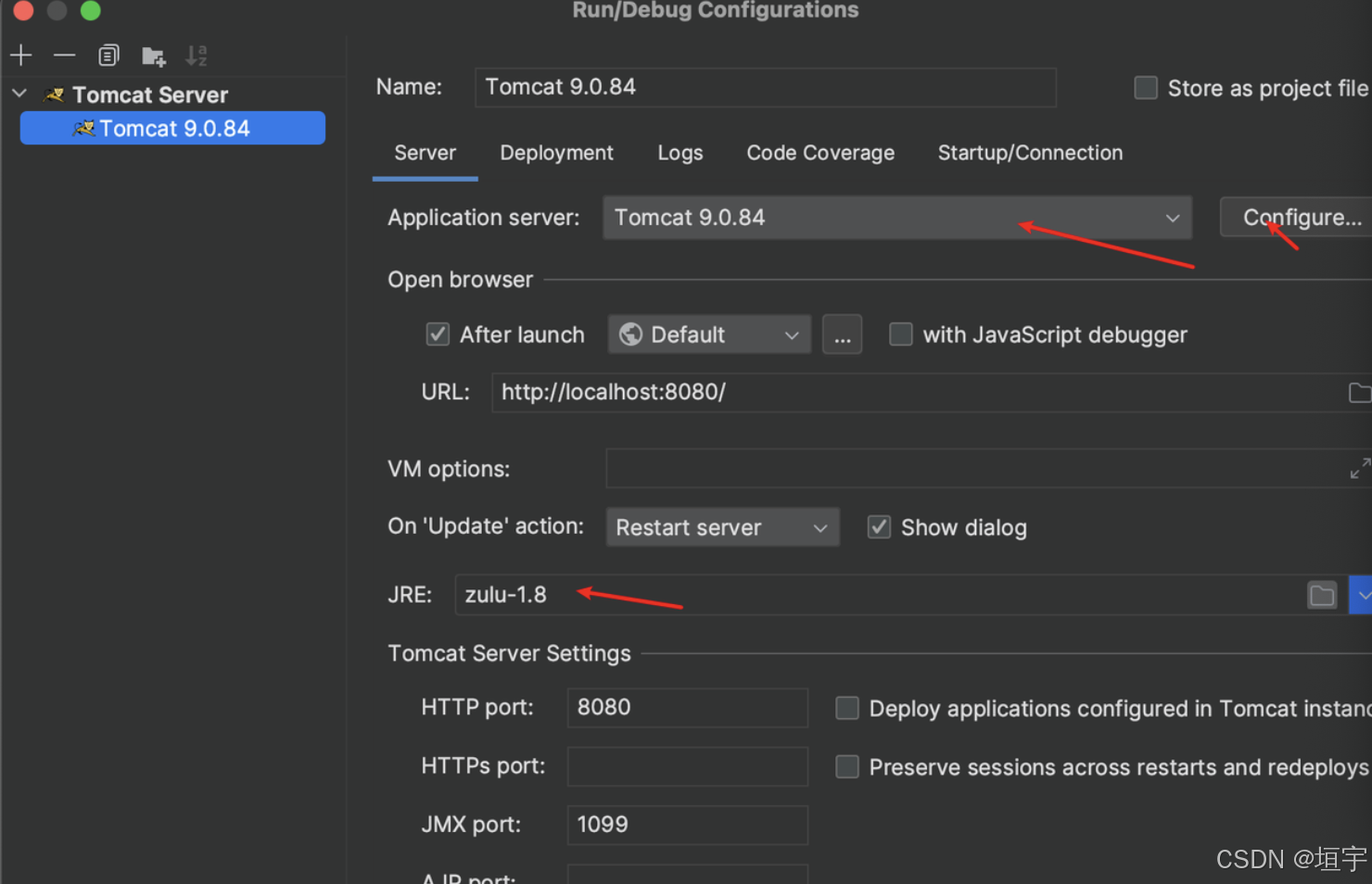1372x884 pixels.
Task: Select Tomcat 9.0.84 configuration in tree
Action: coord(172,128)
